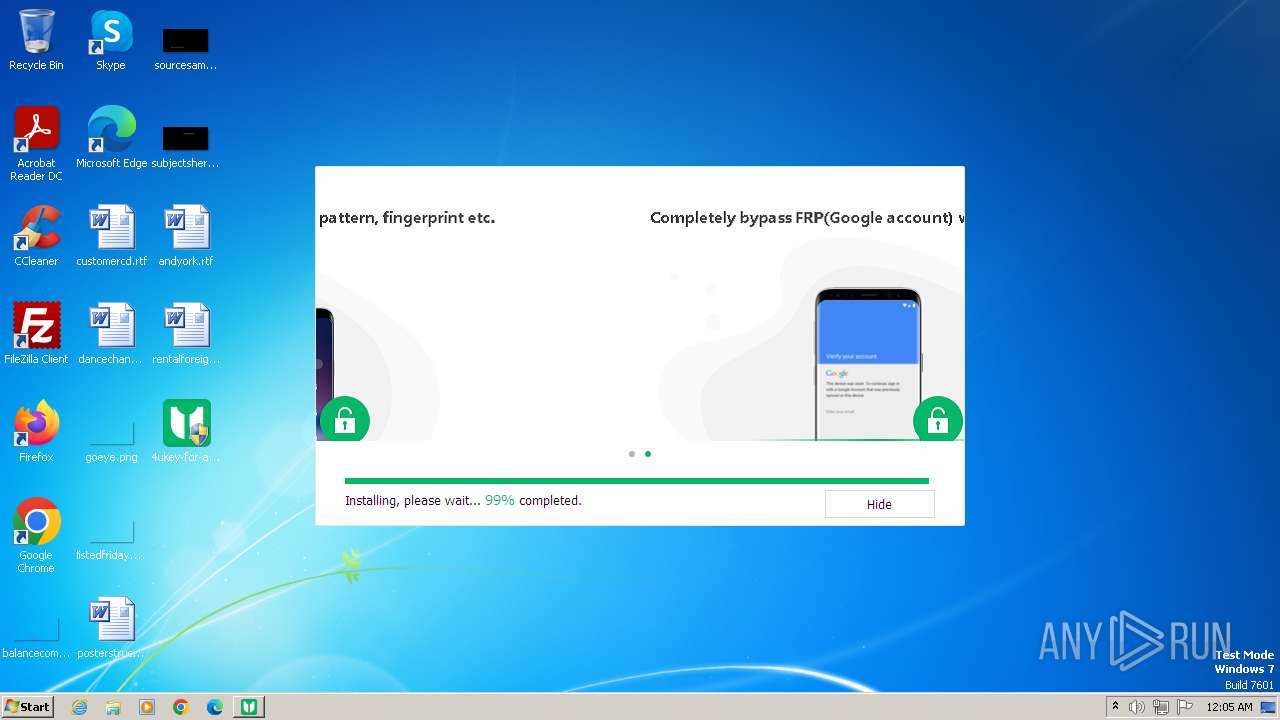
Task: Open Internet Explorer from taskbar
Action: (79, 707)
